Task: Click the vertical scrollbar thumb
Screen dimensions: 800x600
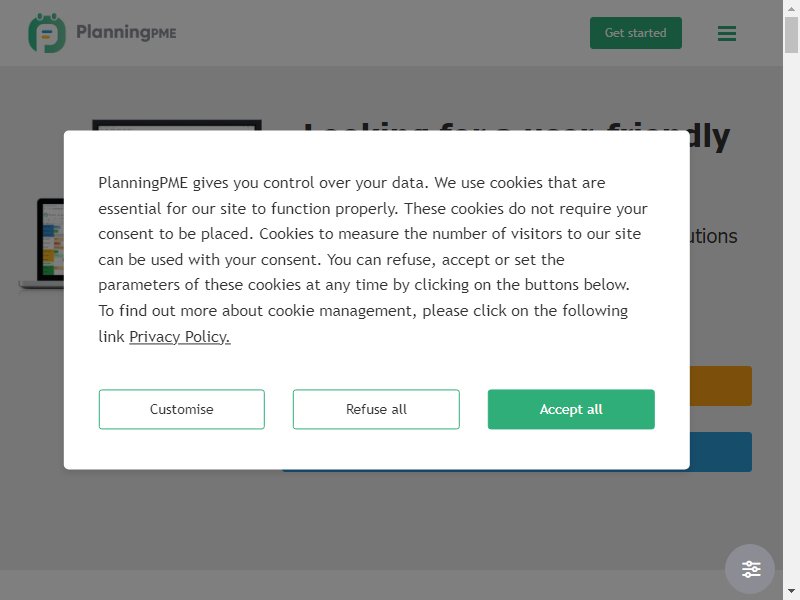Action: (791, 35)
